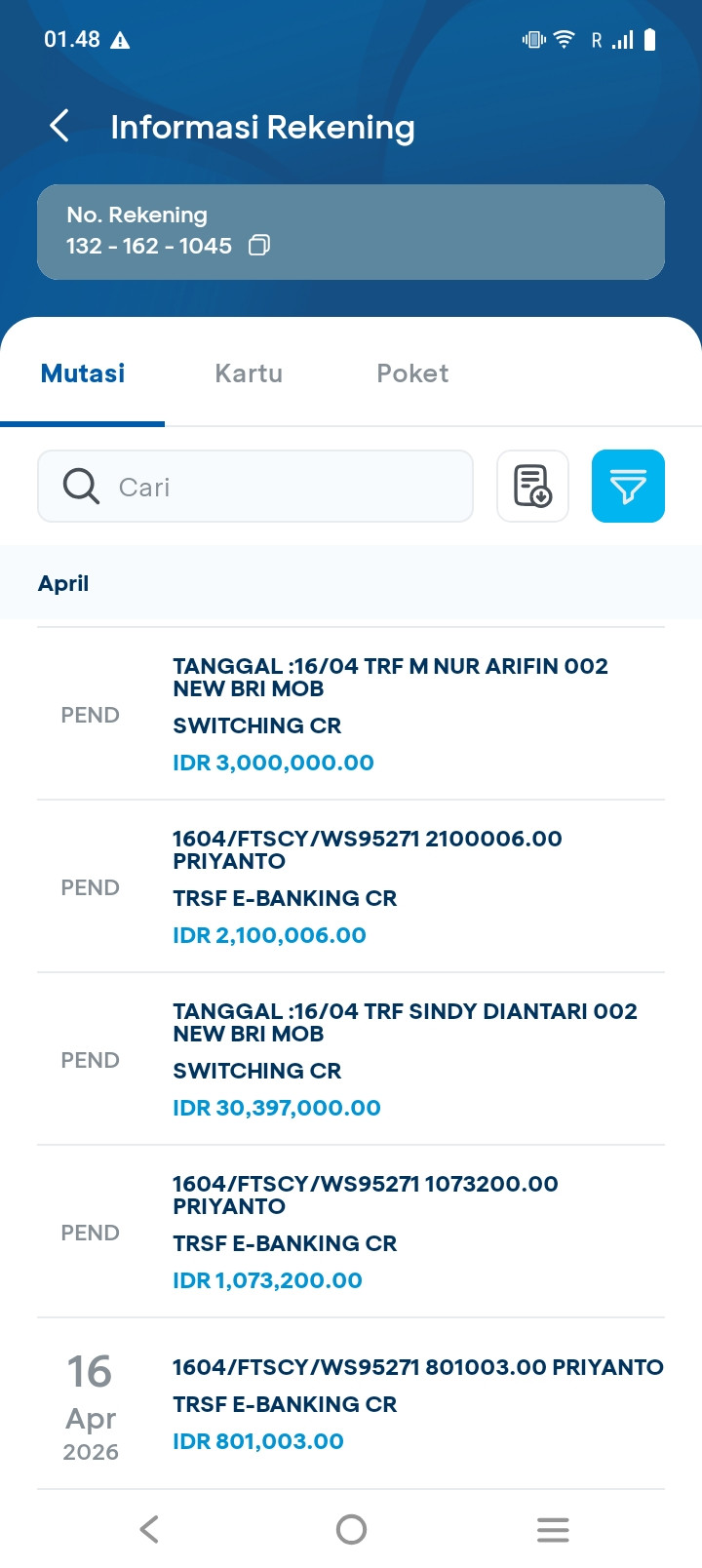Open the blue filter funnel button
This screenshot has height=1568, width=702.
(x=628, y=486)
